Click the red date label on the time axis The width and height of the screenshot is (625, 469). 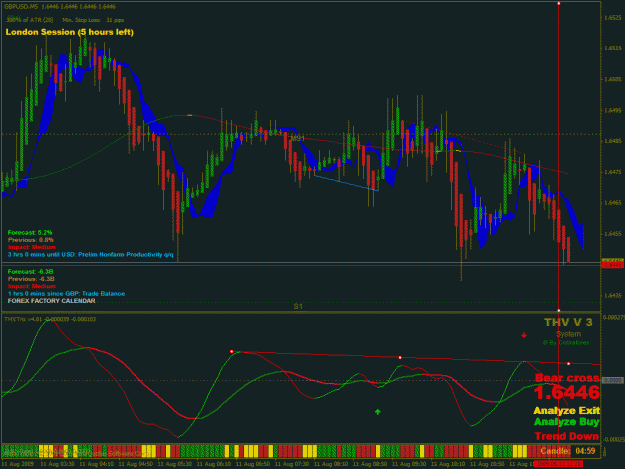tap(558, 464)
